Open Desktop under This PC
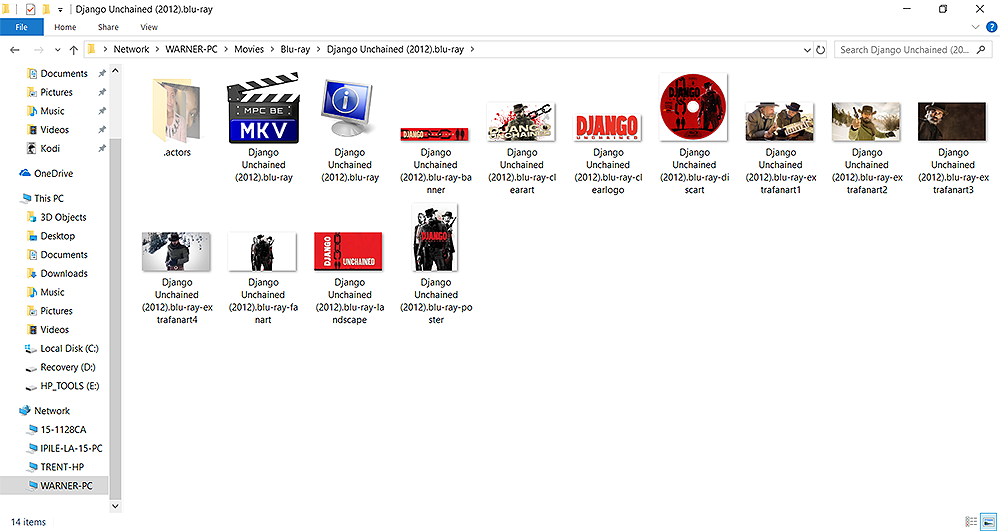 pos(57,236)
